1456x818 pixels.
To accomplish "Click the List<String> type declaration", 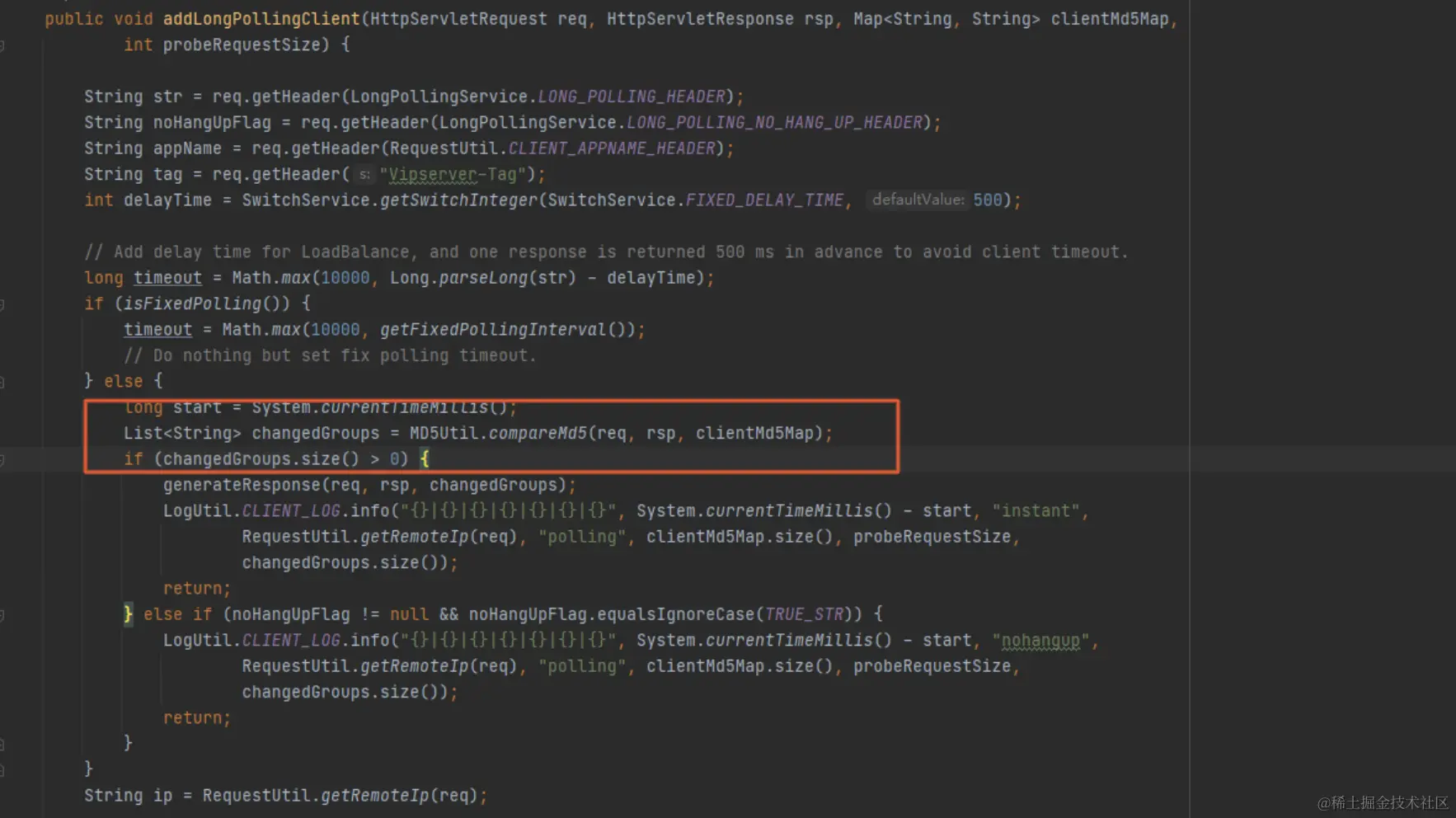I will (182, 434).
